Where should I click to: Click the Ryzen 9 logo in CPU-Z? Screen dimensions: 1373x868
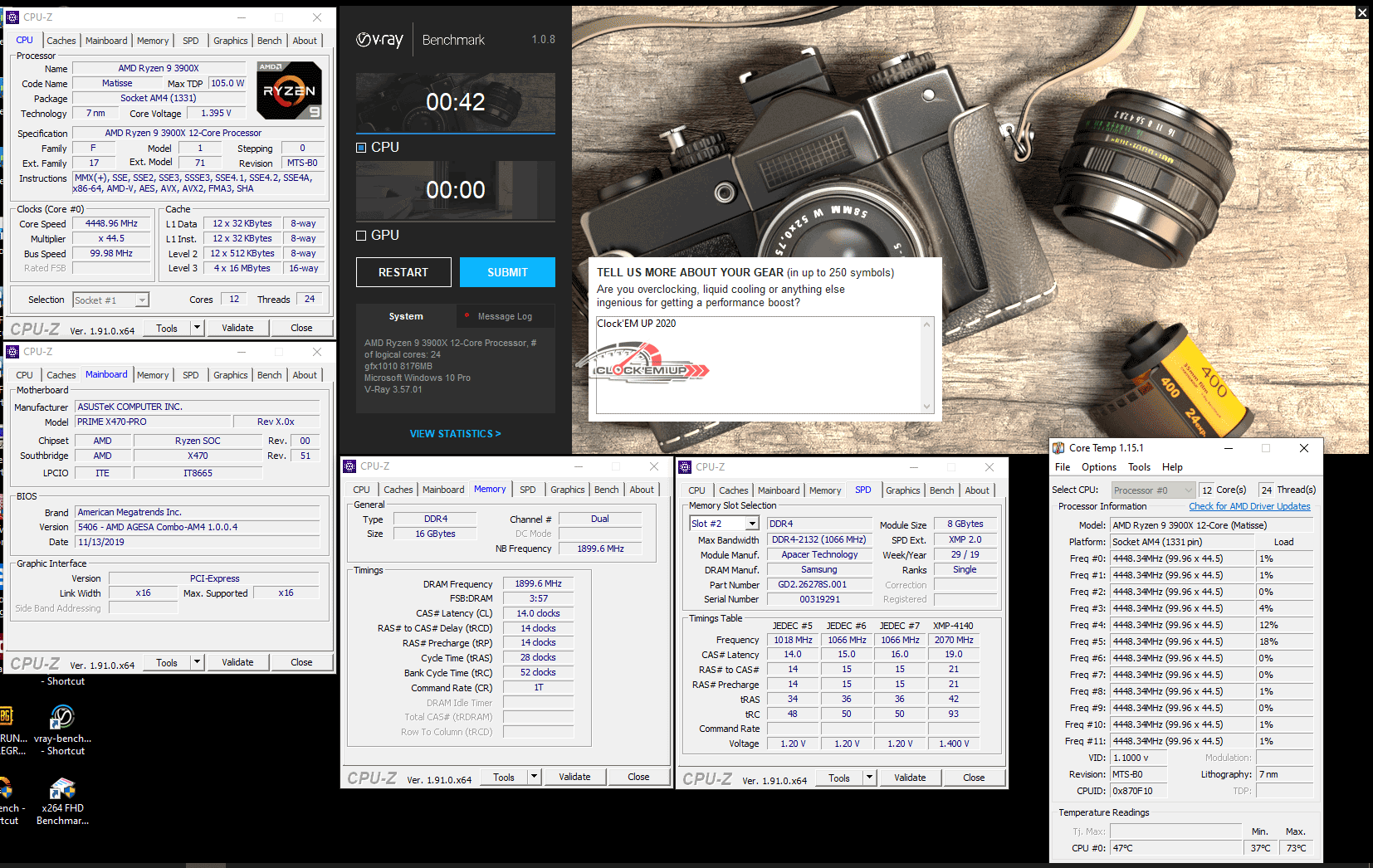[289, 90]
